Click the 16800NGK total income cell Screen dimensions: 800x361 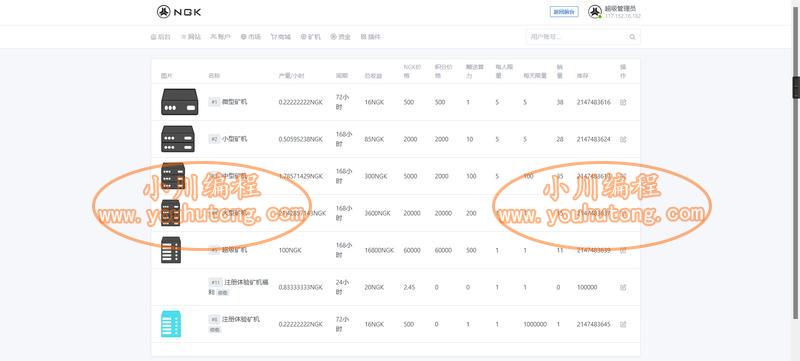pos(379,250)
